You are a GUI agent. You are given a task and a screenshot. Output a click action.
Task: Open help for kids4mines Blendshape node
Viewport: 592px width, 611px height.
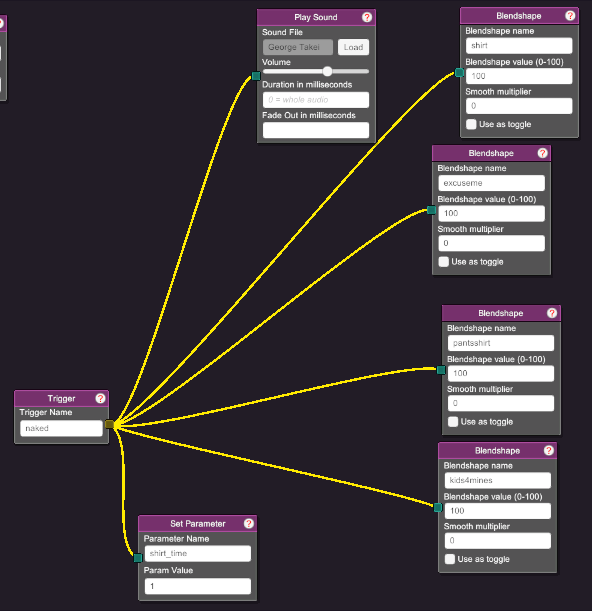[x=549, y=450]
